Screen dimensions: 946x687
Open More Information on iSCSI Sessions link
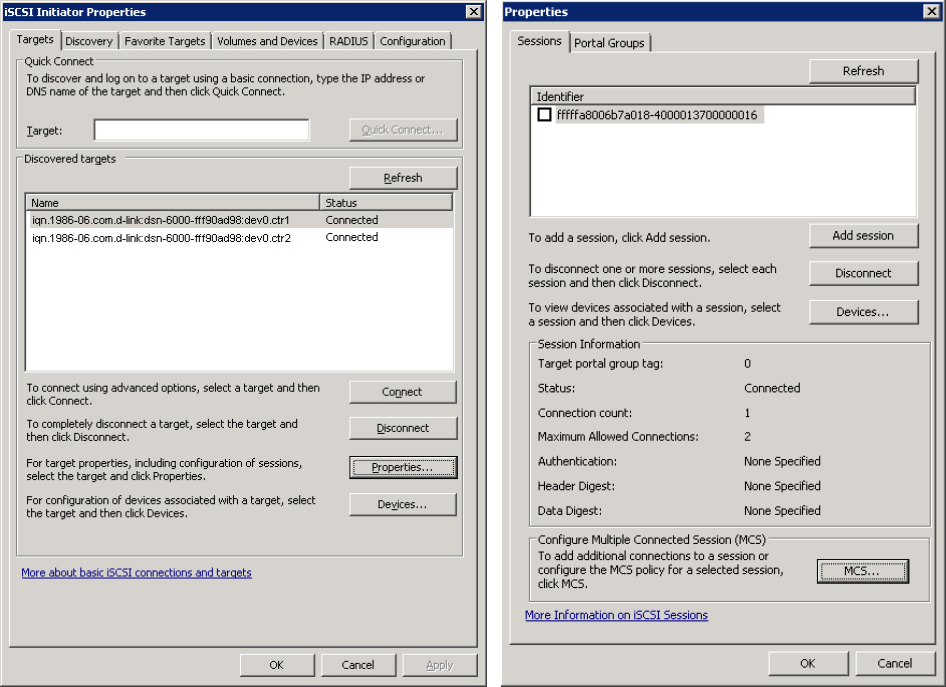tap(616, 615)
